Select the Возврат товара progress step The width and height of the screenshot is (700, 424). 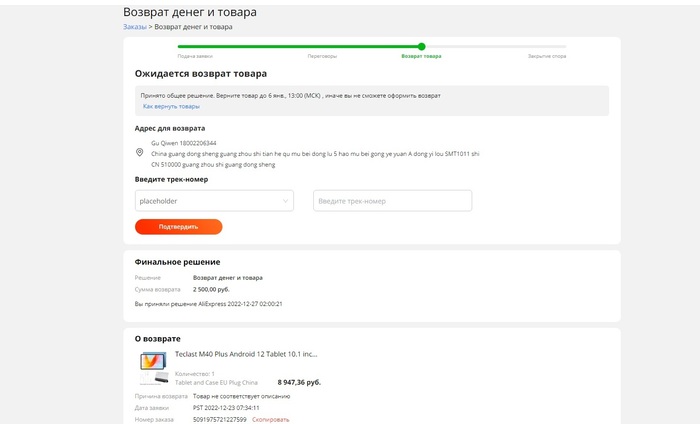421,56
